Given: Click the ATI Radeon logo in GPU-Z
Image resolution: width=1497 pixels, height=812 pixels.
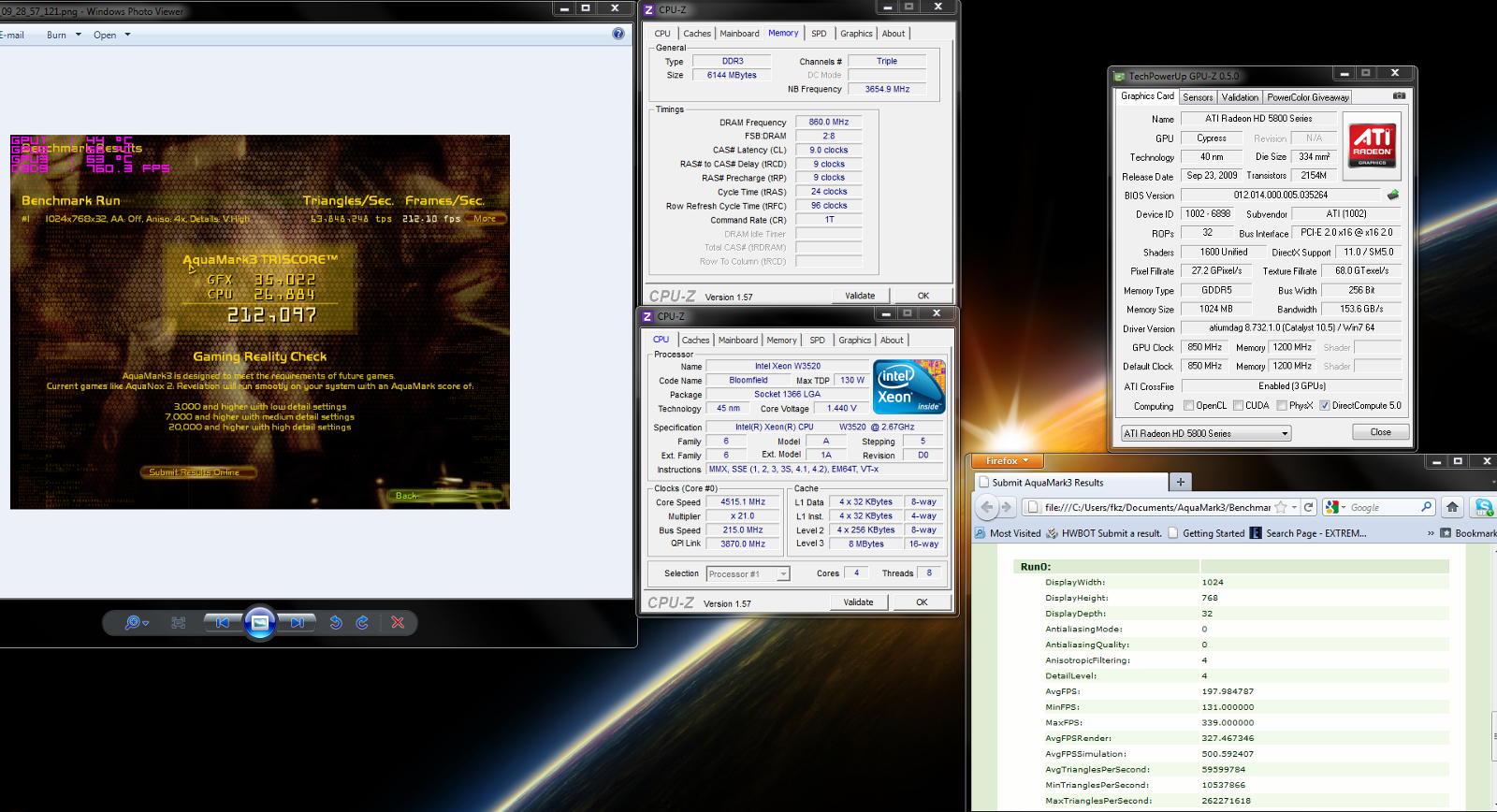Looking at the screenshot, I should [x=1372, y=144].
